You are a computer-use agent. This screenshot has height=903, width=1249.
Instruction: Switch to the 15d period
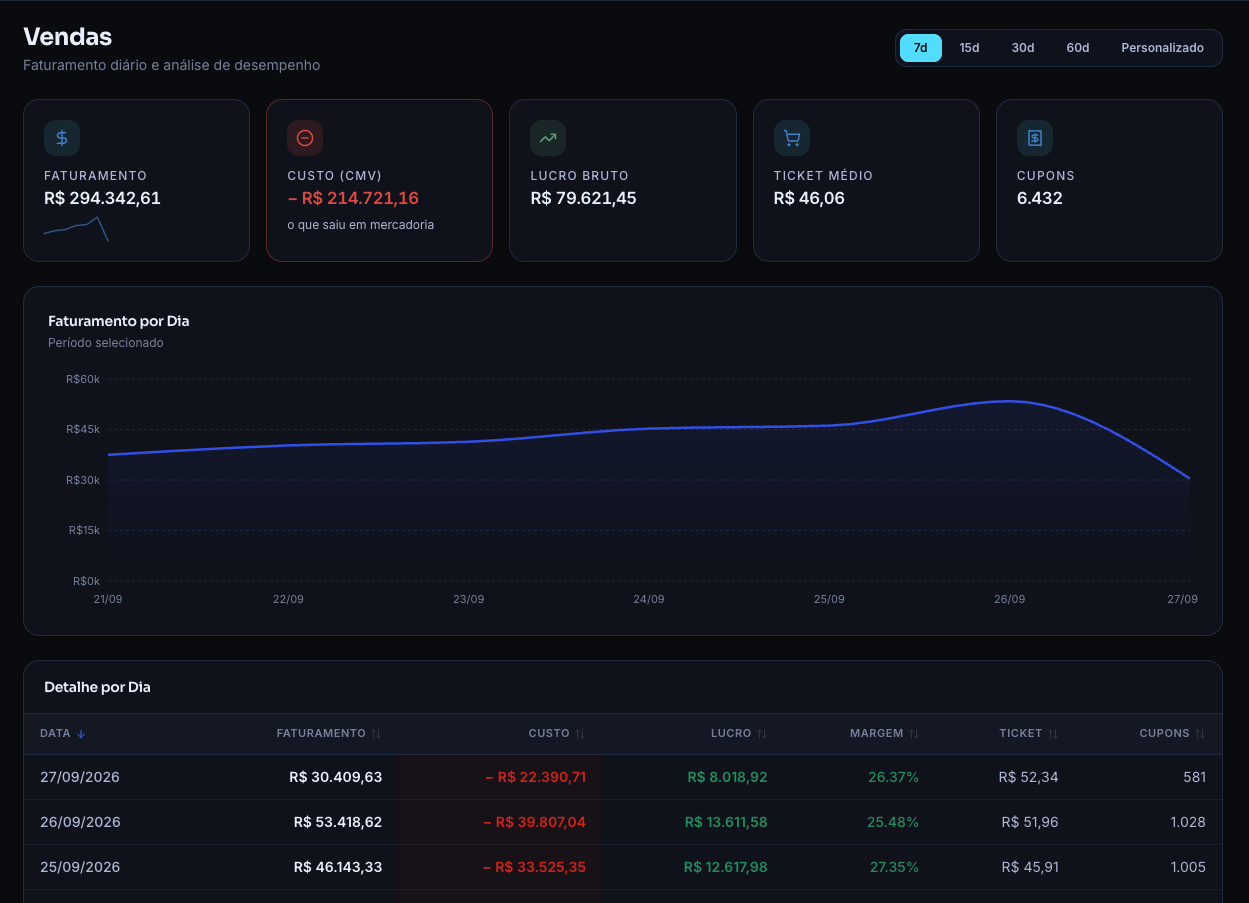click(970, 48)
